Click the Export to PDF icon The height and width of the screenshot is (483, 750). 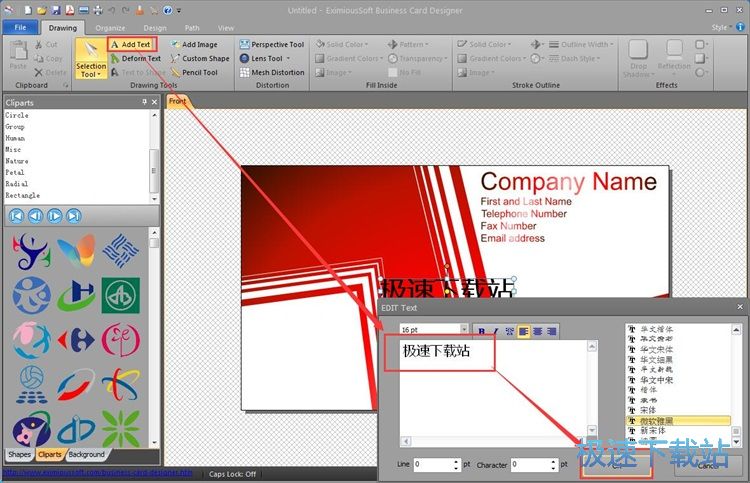click(70, 10)
